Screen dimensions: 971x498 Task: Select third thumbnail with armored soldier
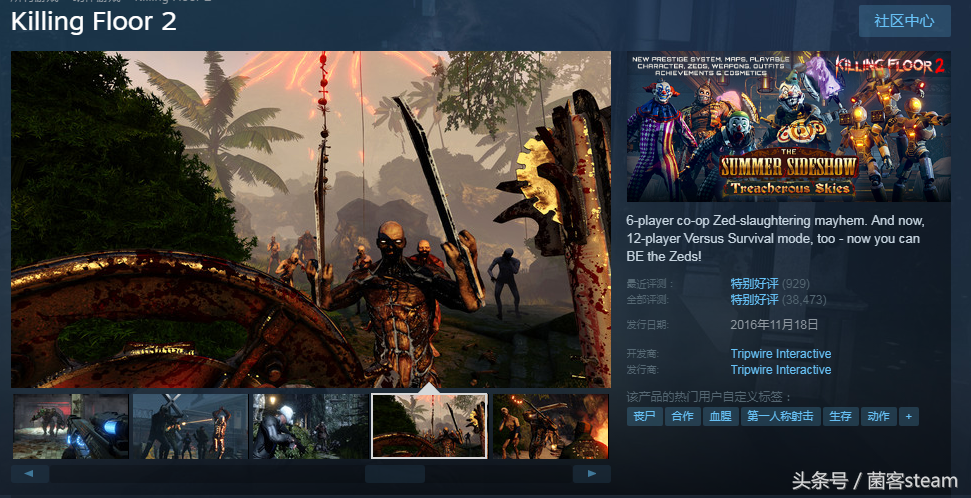pos(310,426)
